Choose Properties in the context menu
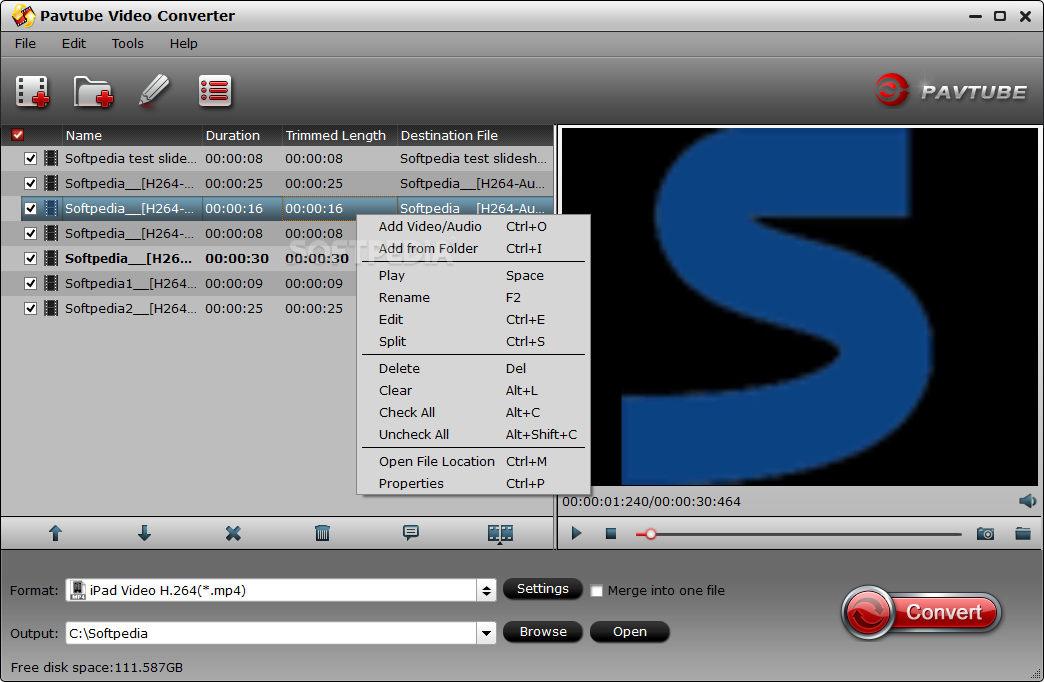This screenshot has width=1044, height=682. pos(473,483)
